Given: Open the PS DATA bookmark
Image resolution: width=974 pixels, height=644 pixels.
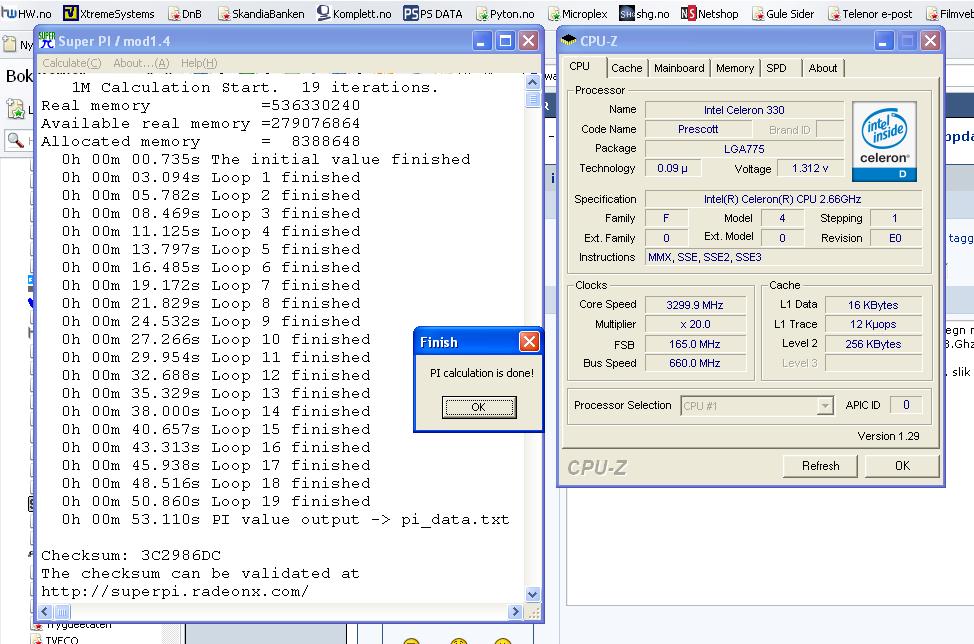Looking at the screenshot, I should click(x=433, y=13).
